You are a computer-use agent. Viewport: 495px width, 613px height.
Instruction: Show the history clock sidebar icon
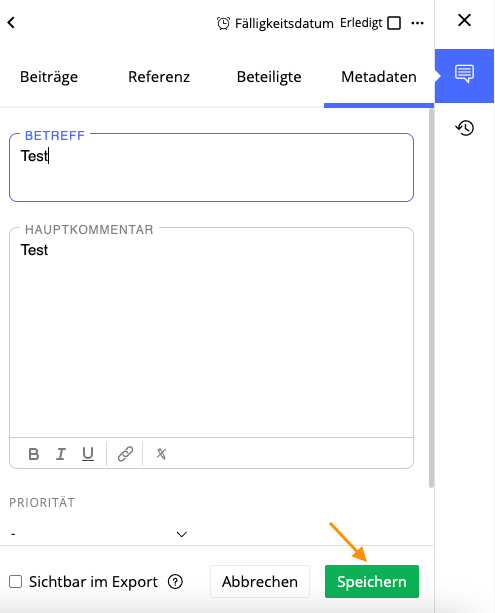tap(465, 128)
